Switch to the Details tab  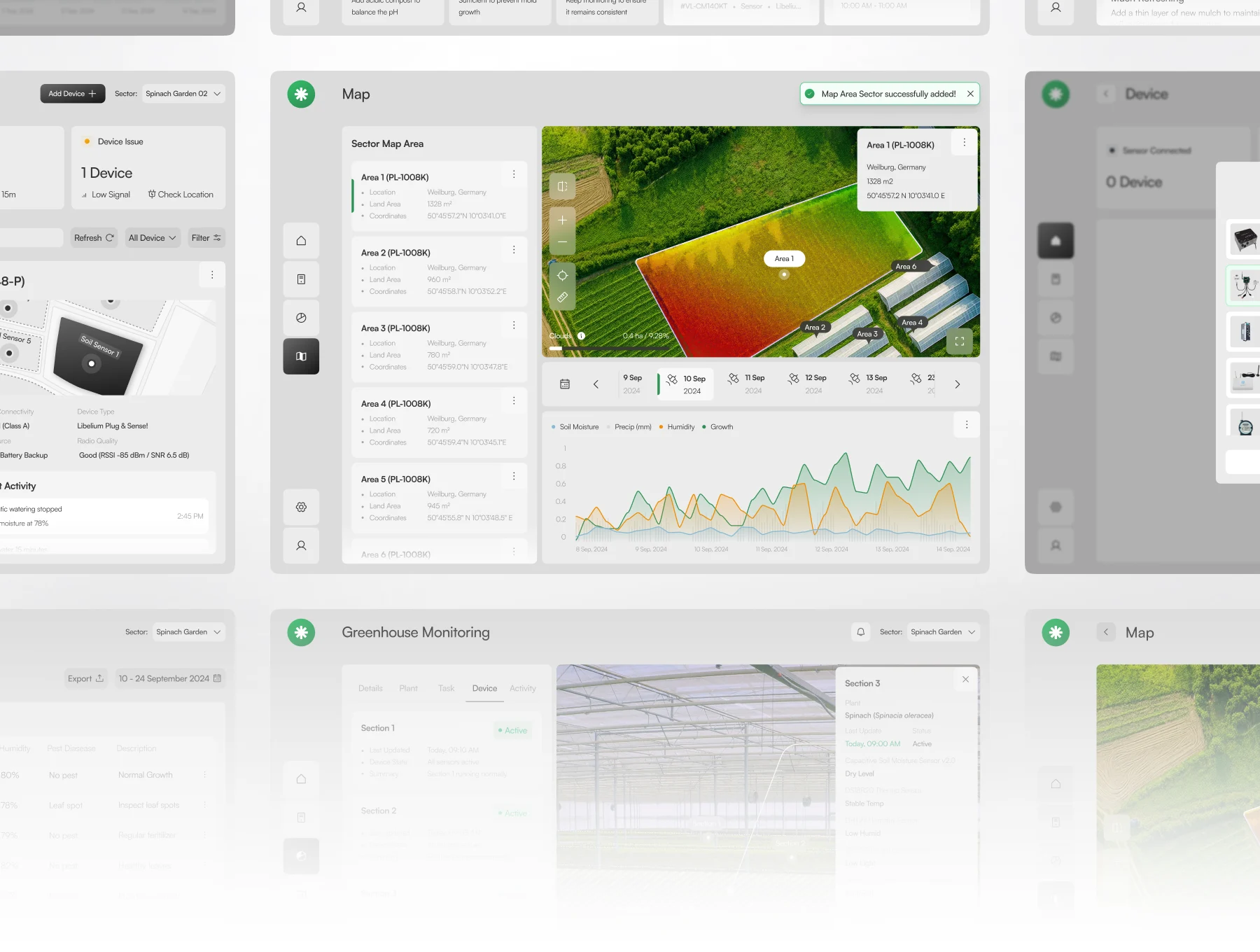tap(370, 689)
